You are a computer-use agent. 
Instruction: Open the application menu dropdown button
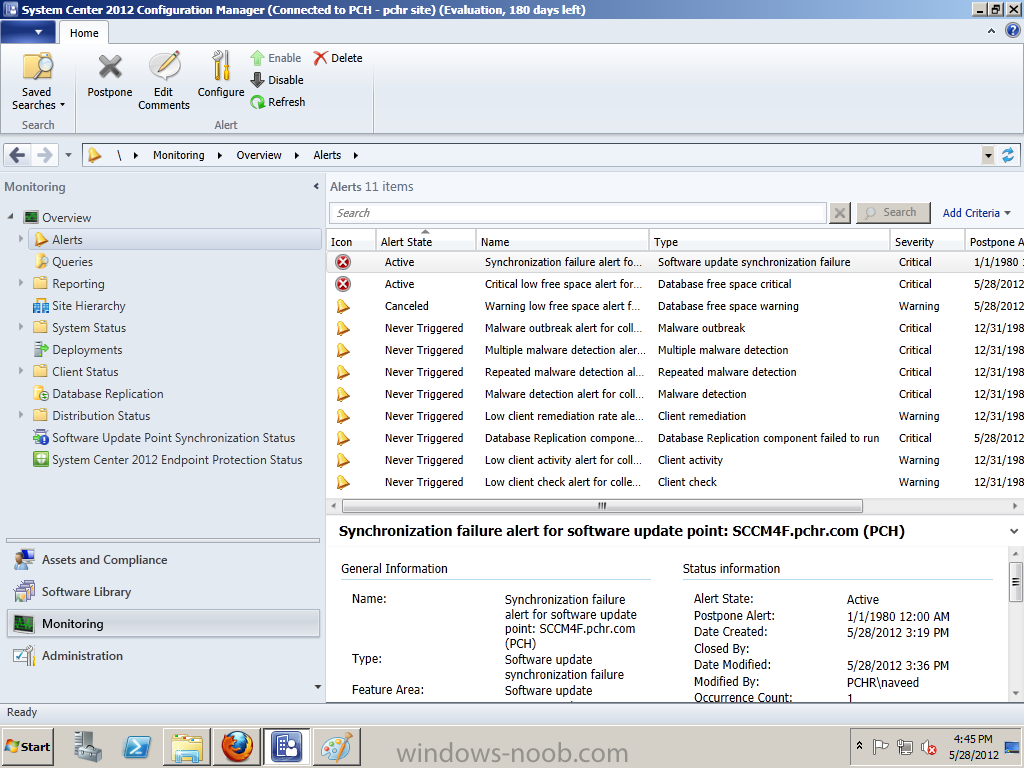pyautogui.click(x=28, y=32)
